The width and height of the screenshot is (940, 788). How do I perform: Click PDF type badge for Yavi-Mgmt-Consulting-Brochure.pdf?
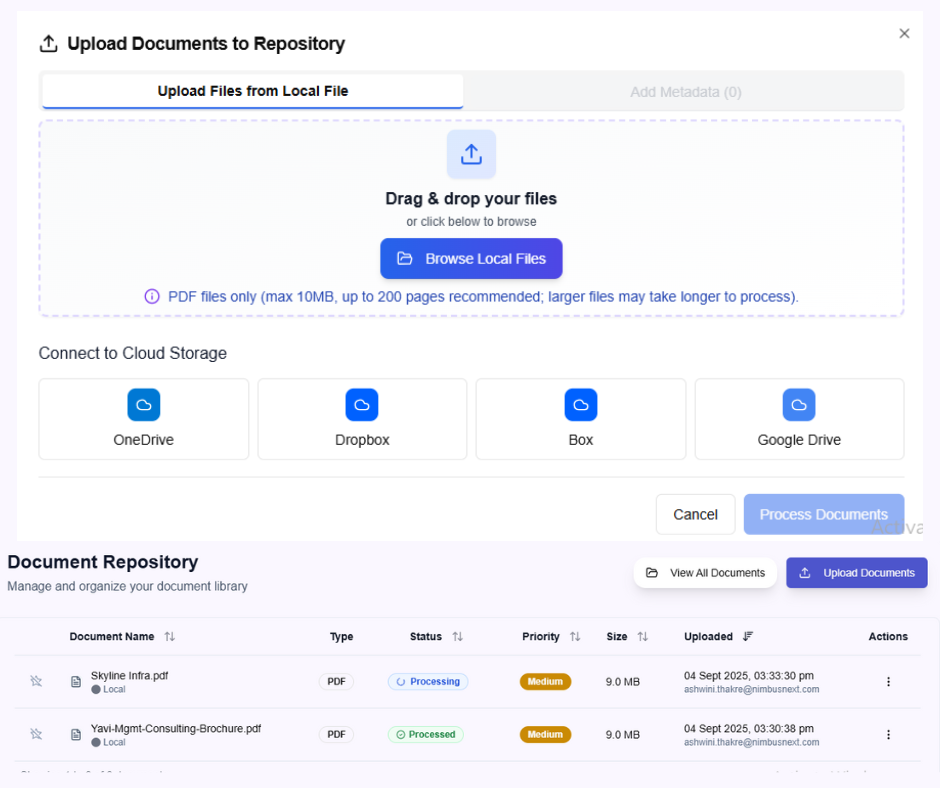336,734
